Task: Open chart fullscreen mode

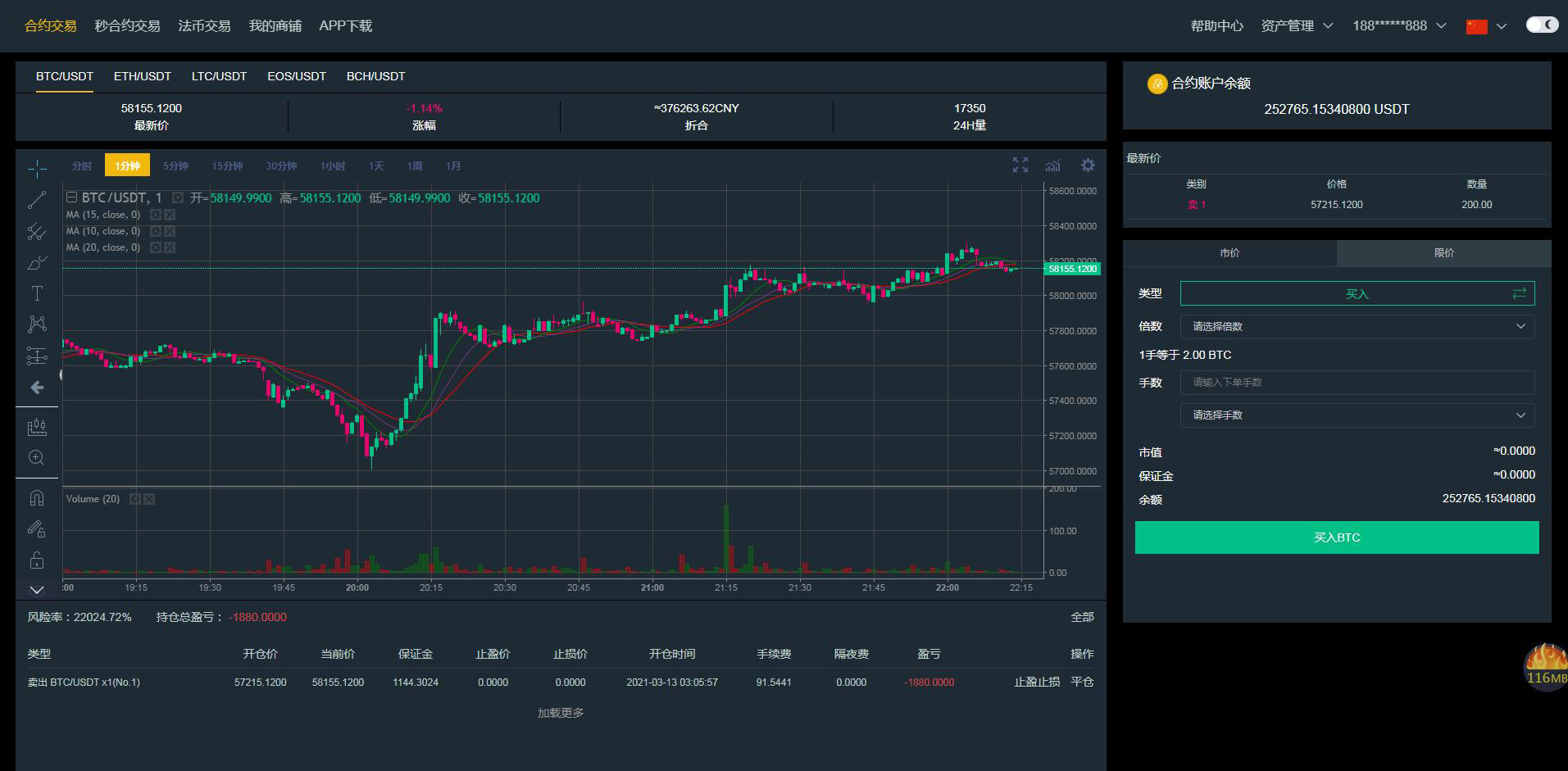Action: [1020, 166]
